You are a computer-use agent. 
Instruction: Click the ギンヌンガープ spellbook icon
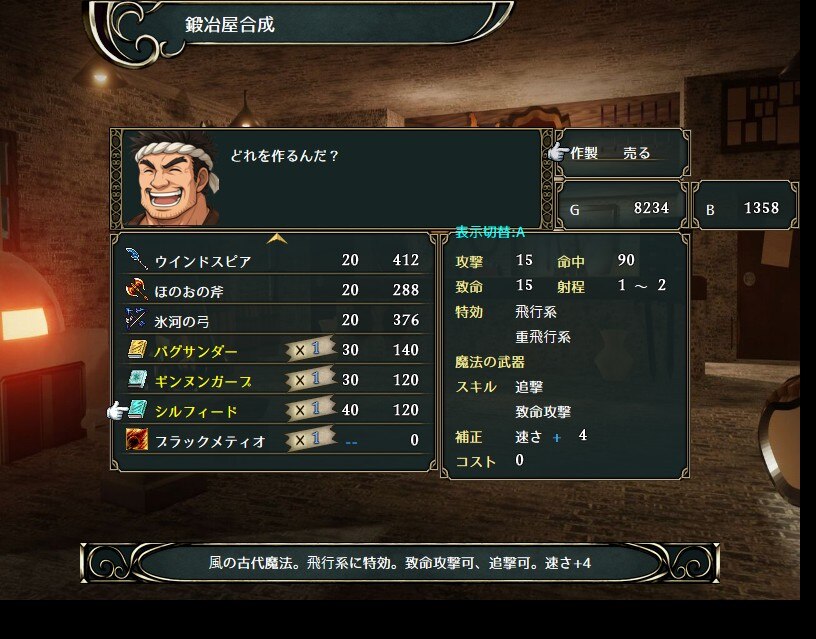point(137,379)
